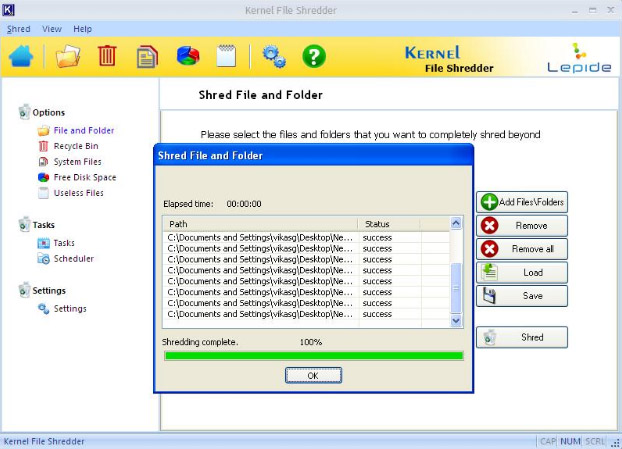
Task: Select the last path row in list
Action: click(306, 314)
